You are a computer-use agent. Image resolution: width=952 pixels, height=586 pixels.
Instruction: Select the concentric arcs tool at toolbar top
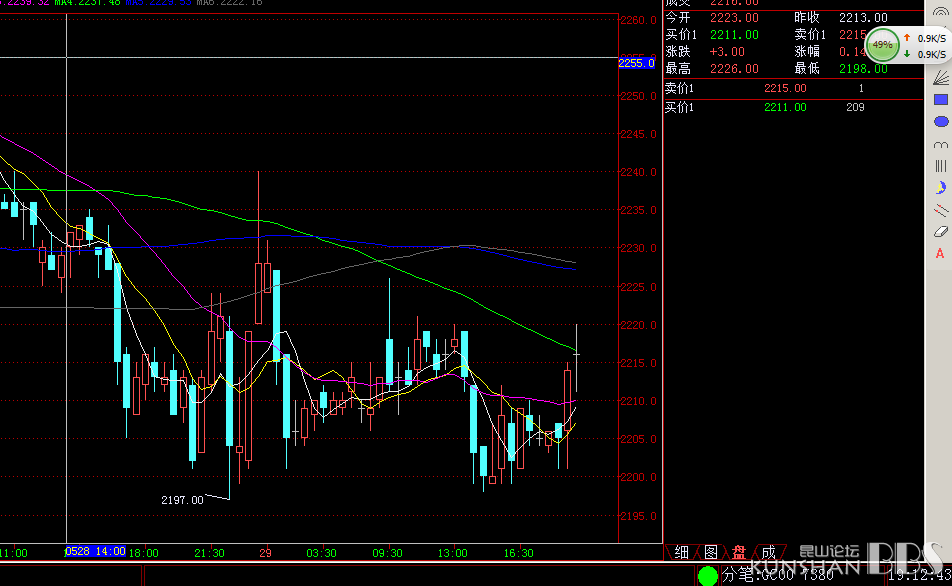940,11
